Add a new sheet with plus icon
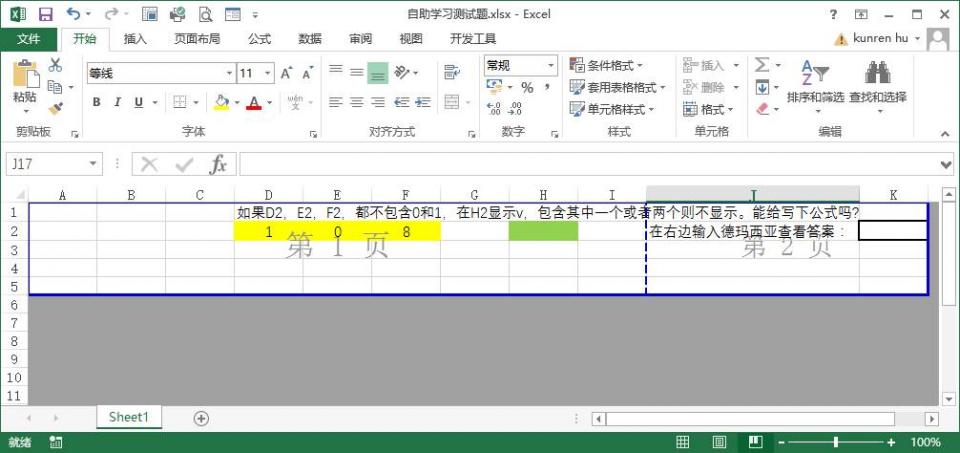The width and height of the screenshot is (960, 453). (201, 418)
